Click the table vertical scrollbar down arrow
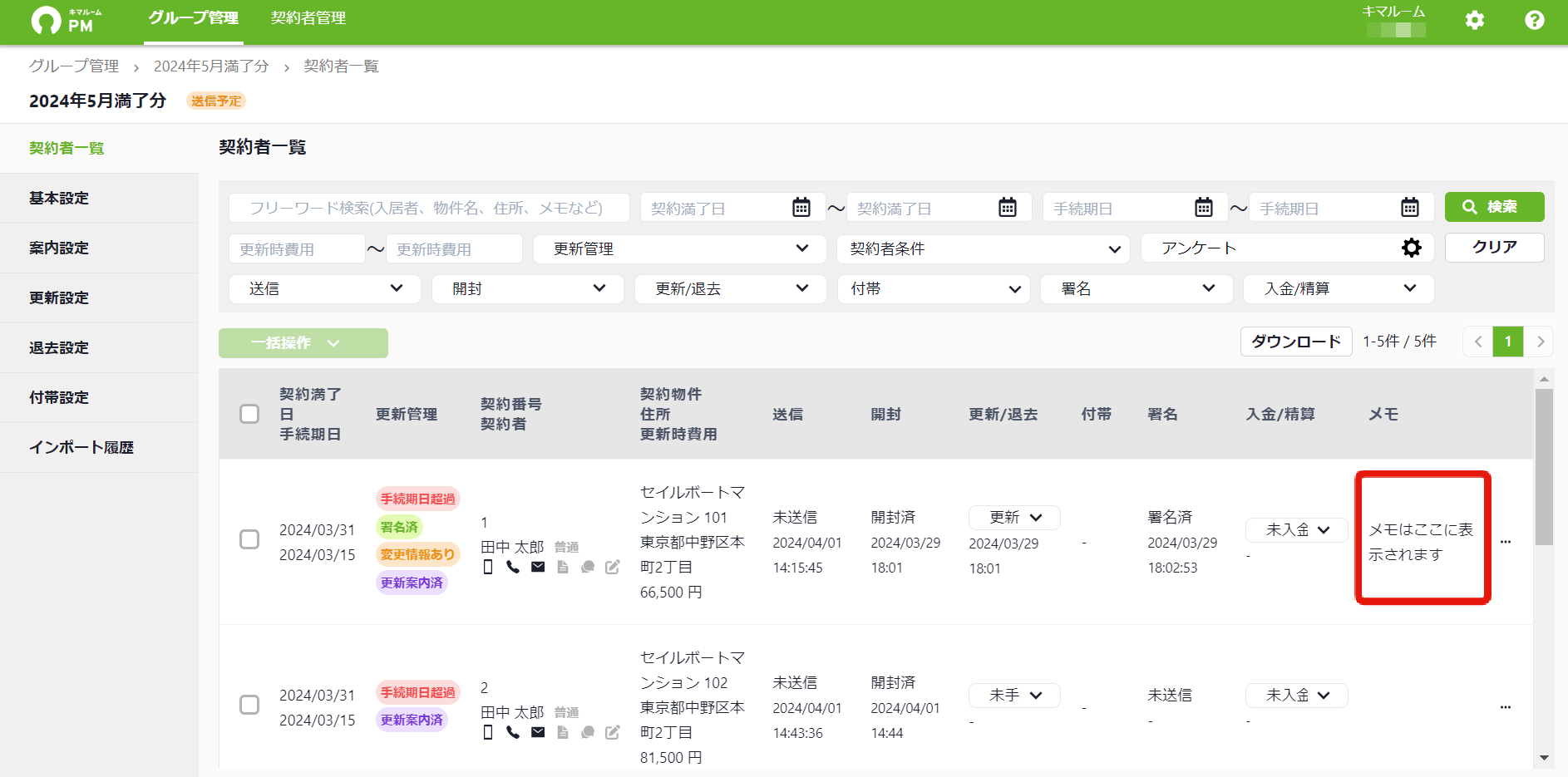The width and height of the screenshot is (1568, 777). click(x=1544, y=758)
